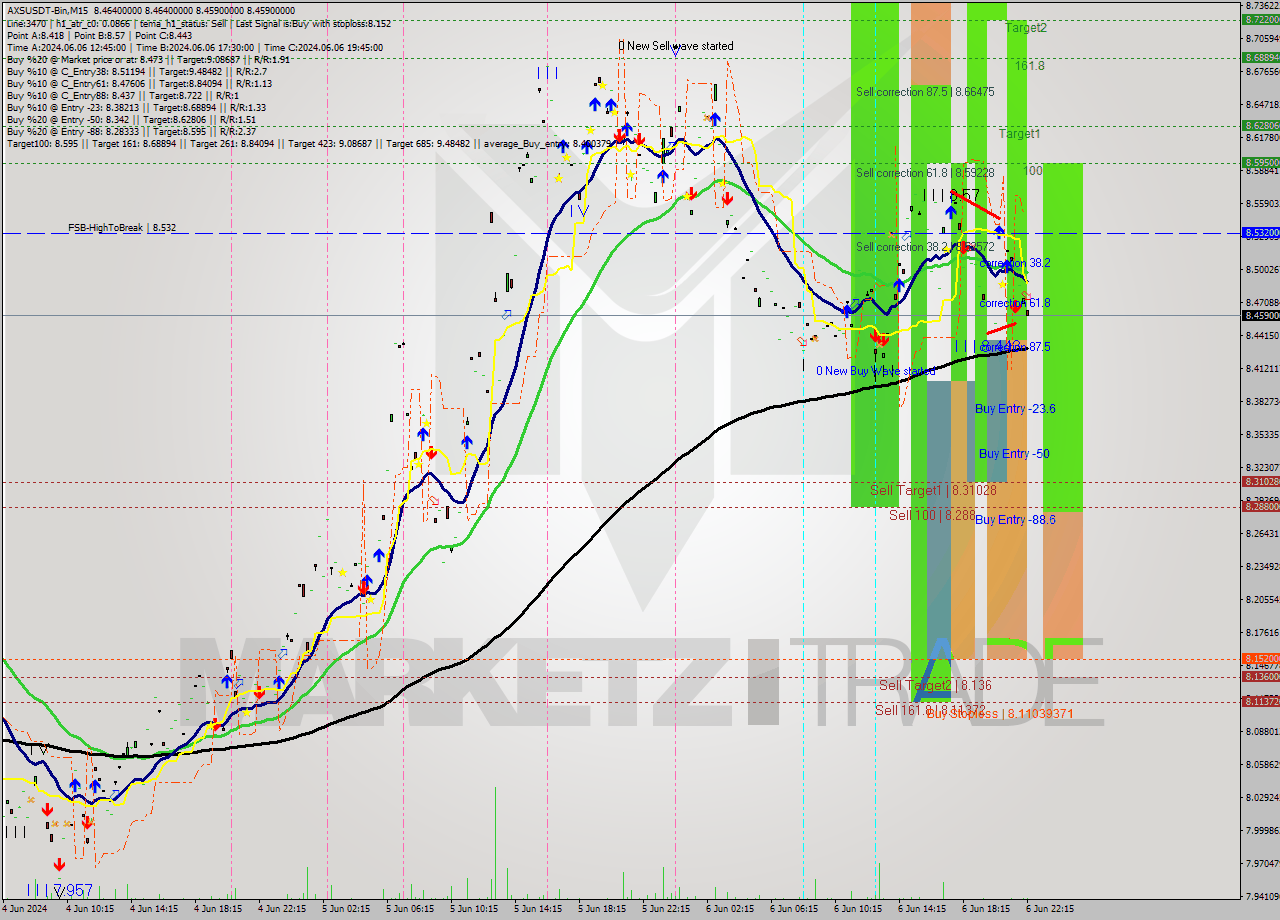Click the current price tag 8.45900 on the price axis
The width and height of the screenshot is (1280, 920).
click(x=1260, y=315)
